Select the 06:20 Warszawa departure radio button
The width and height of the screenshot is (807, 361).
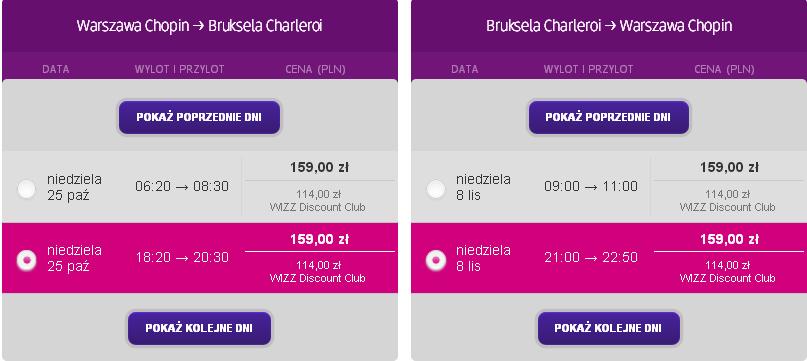(26, 190)
